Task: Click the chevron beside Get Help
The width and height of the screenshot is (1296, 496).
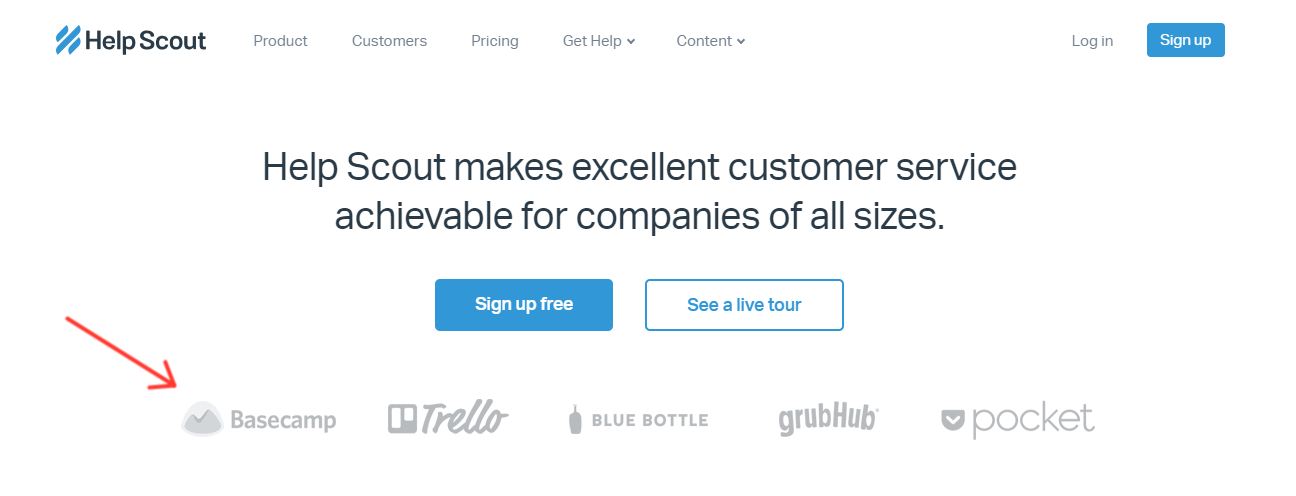Action: coord(631,42)
